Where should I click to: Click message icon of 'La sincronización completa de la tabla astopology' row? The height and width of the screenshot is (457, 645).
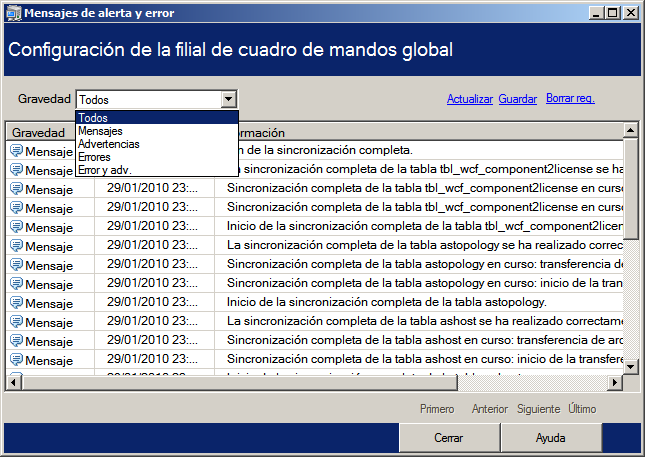[x=16, y=246]
